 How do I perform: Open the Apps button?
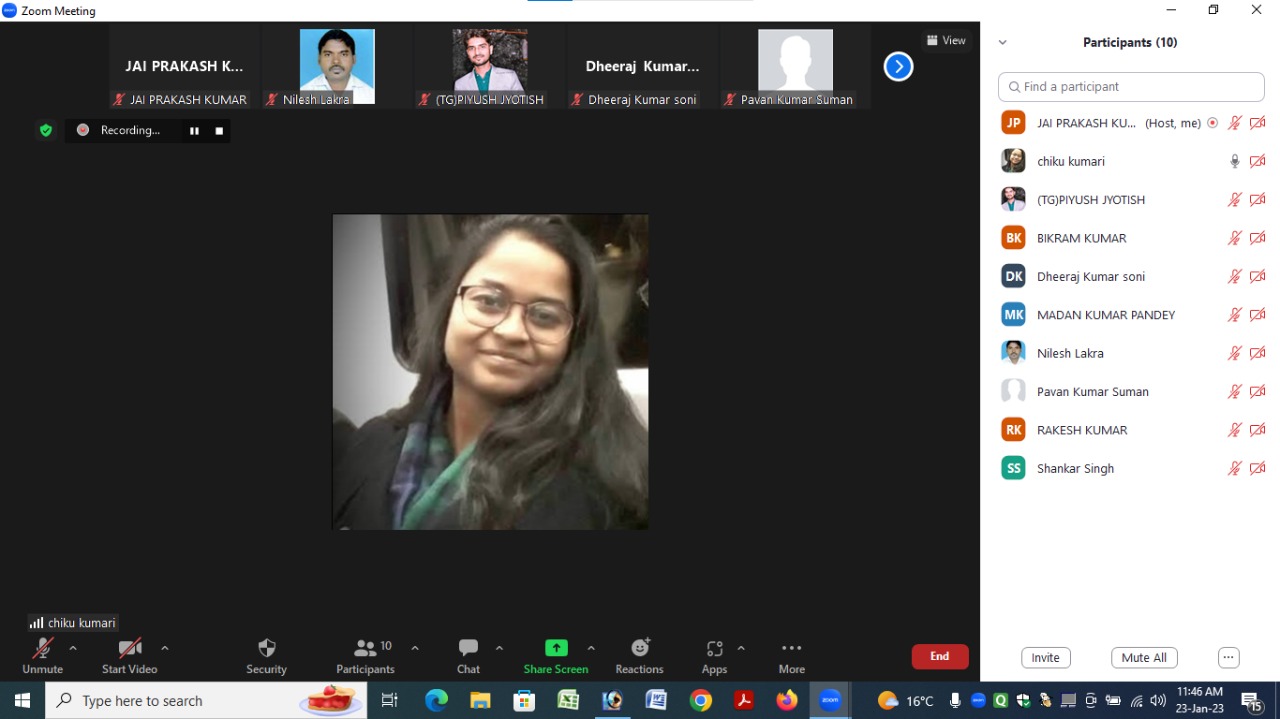[x=714, y=656]
